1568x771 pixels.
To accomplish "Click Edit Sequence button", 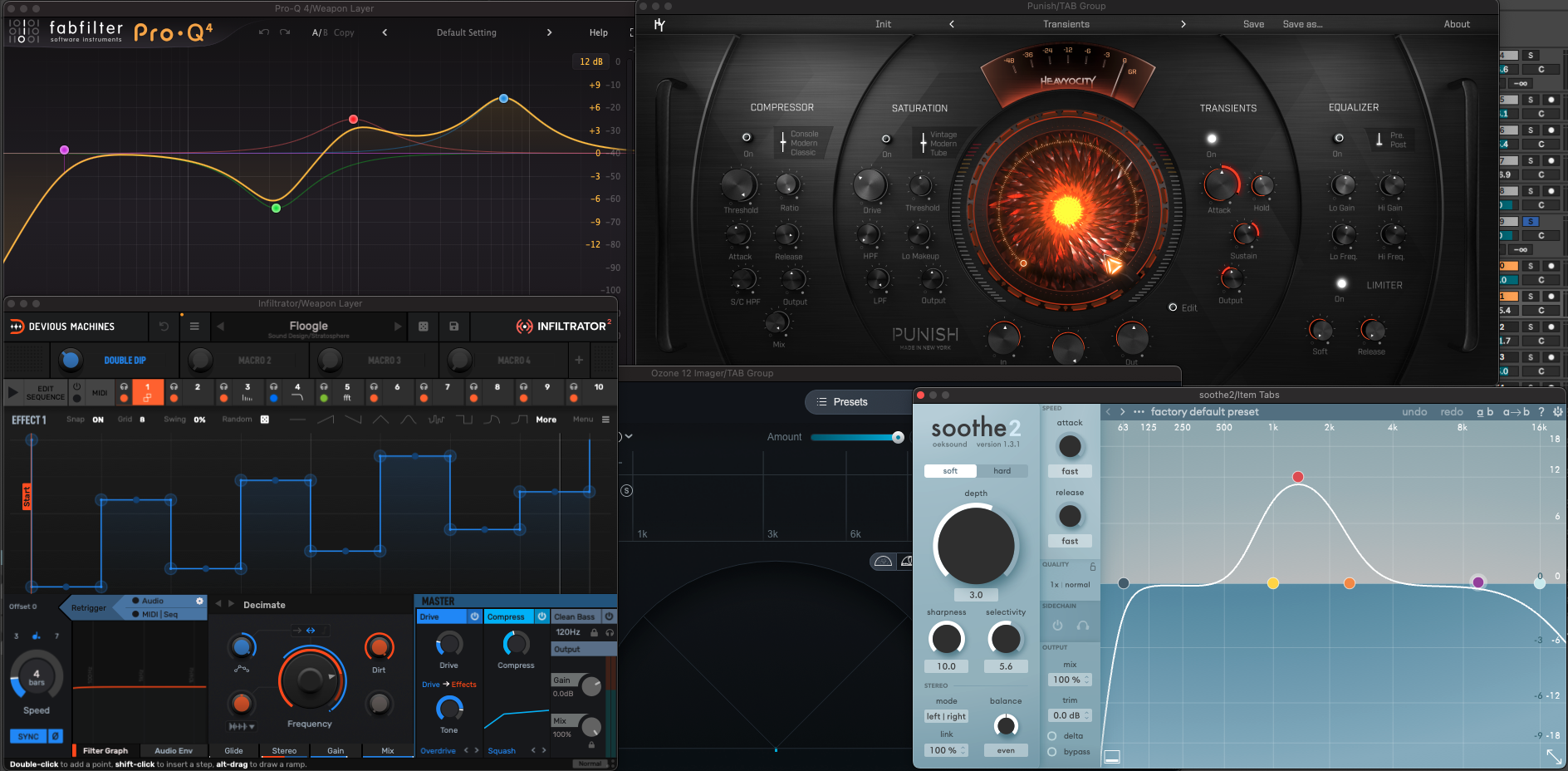I will (46, 392).
